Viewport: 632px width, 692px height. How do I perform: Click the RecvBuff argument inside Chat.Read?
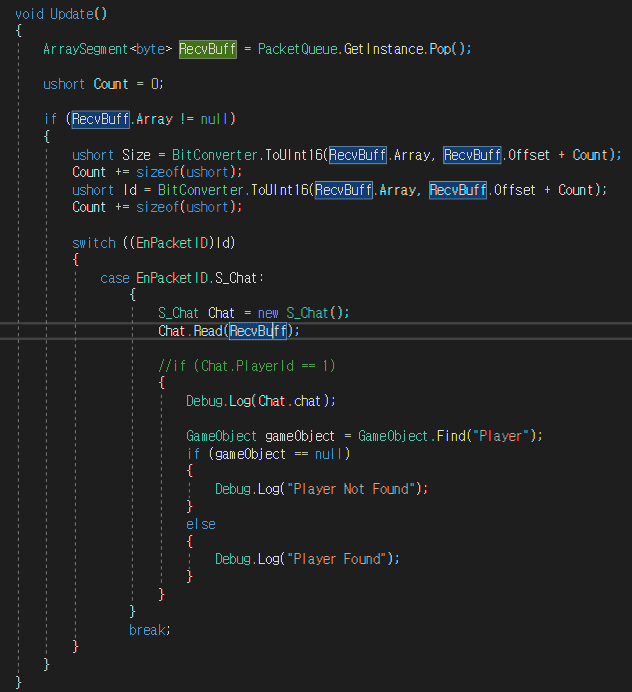point(258,331)
